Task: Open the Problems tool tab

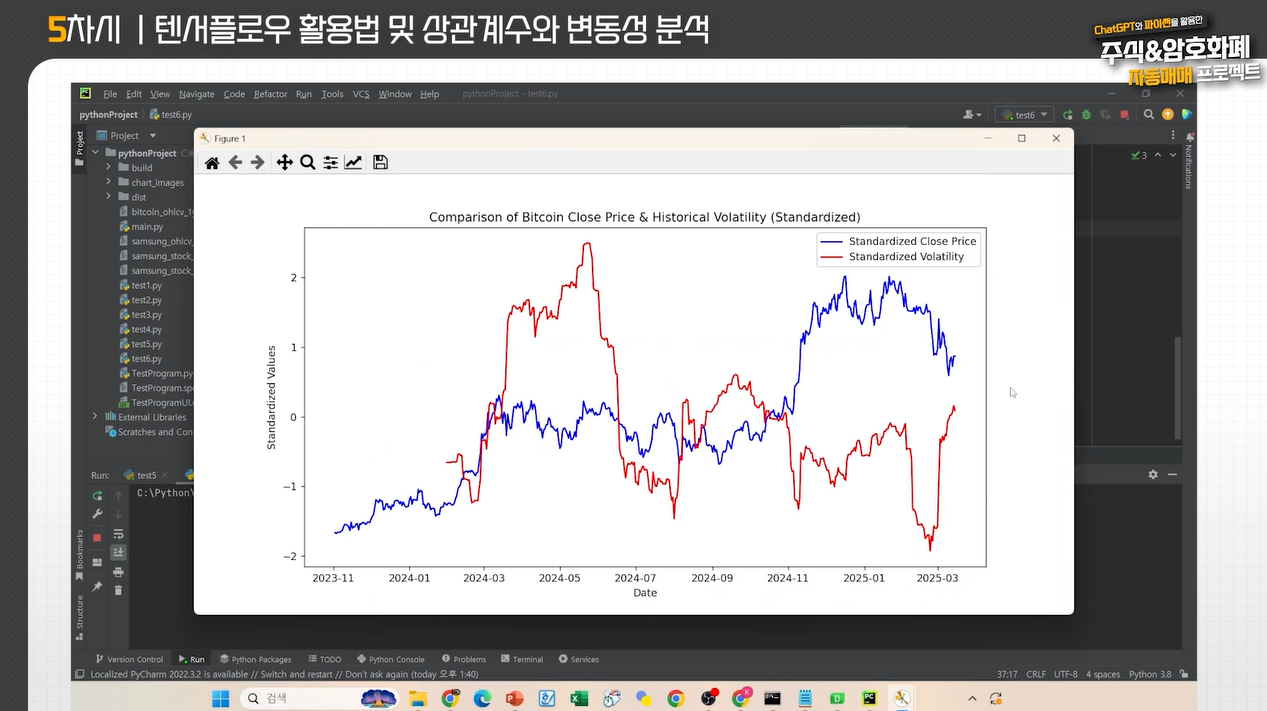Action: point(464,659)
